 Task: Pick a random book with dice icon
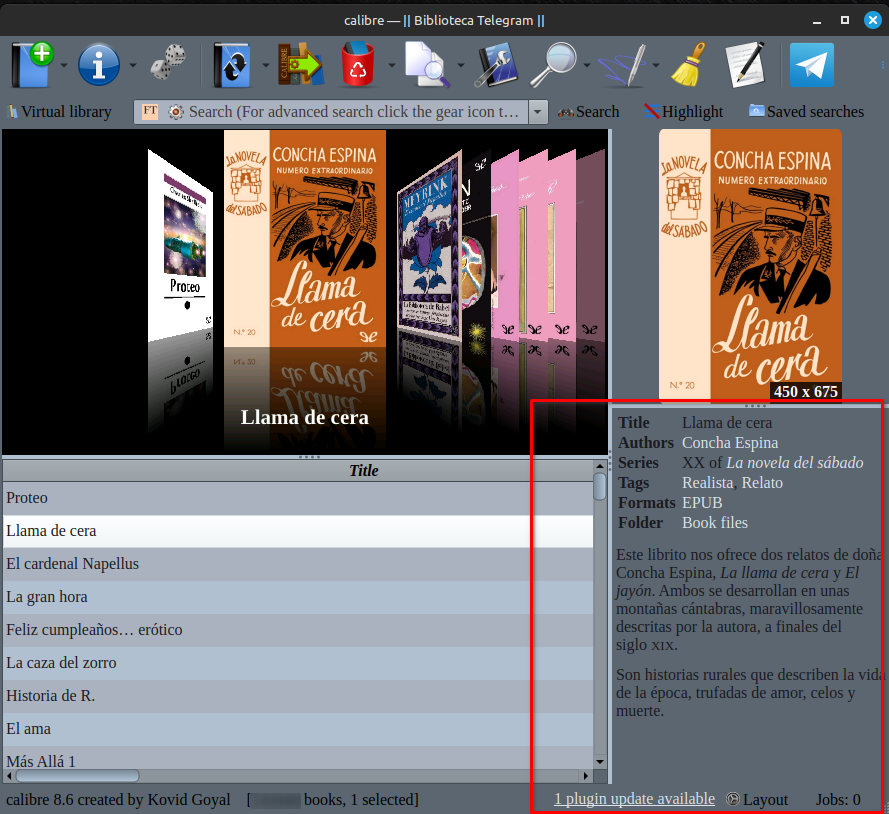tap(168, 62)
